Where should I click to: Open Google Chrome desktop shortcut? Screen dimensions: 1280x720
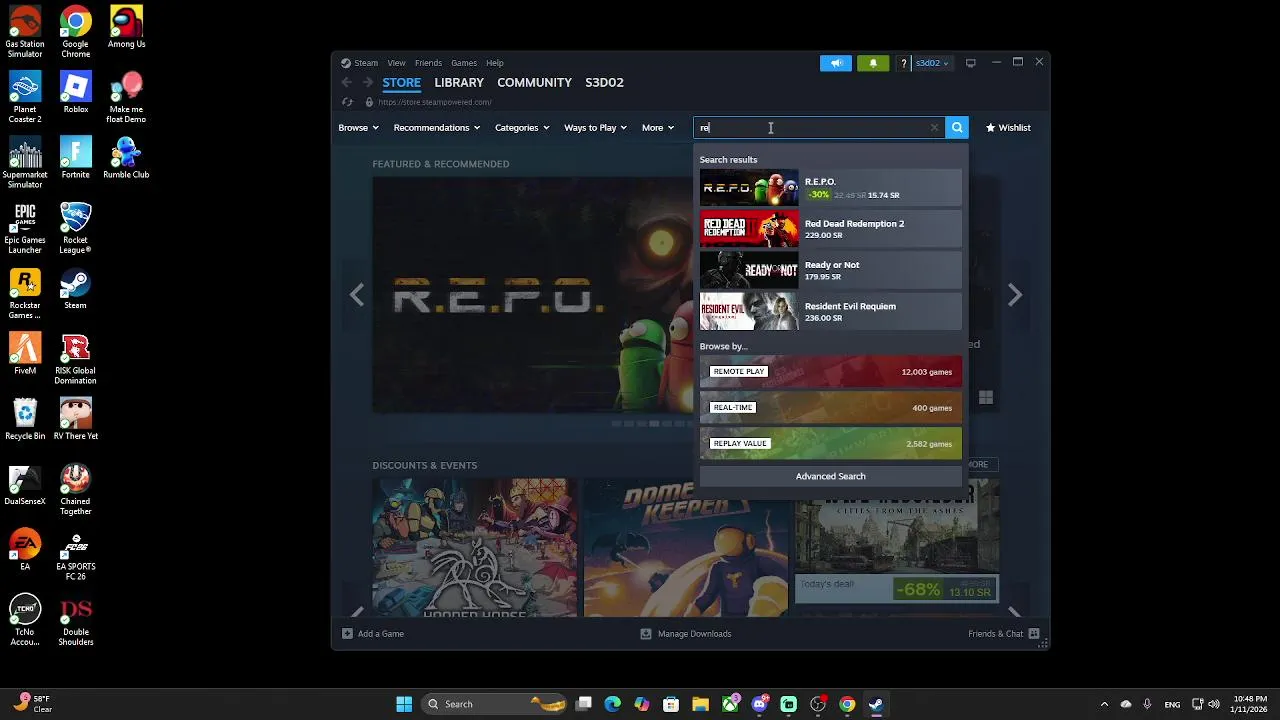point(75,33)
